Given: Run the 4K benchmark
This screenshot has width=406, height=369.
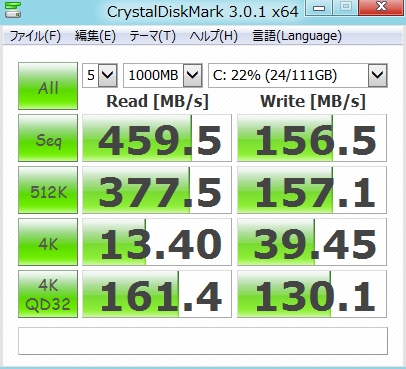Looking at the screenshot, I should click(x=48, y=242).
